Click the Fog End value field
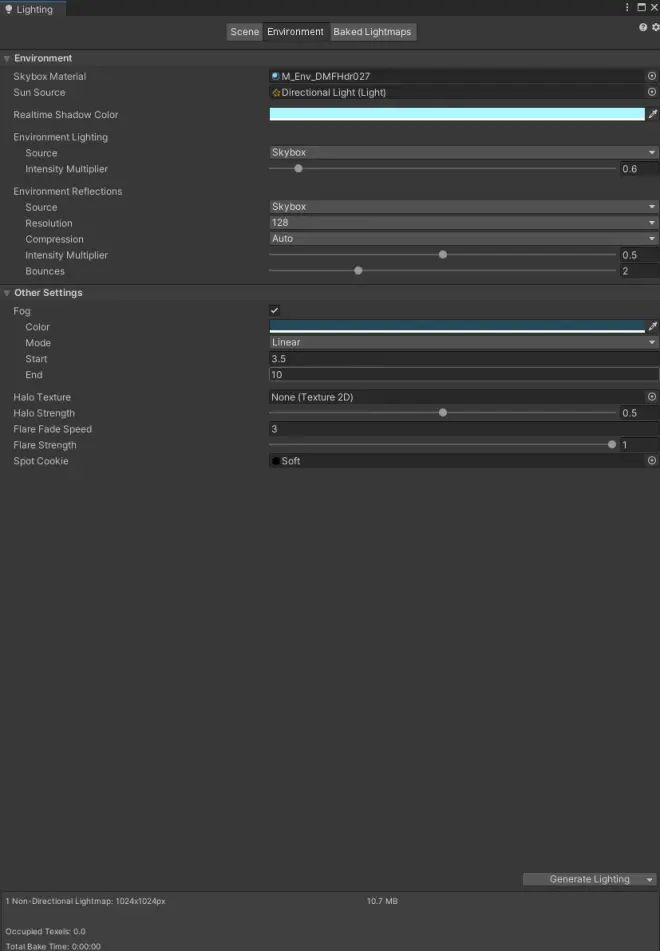 click(x=463, y=375)
